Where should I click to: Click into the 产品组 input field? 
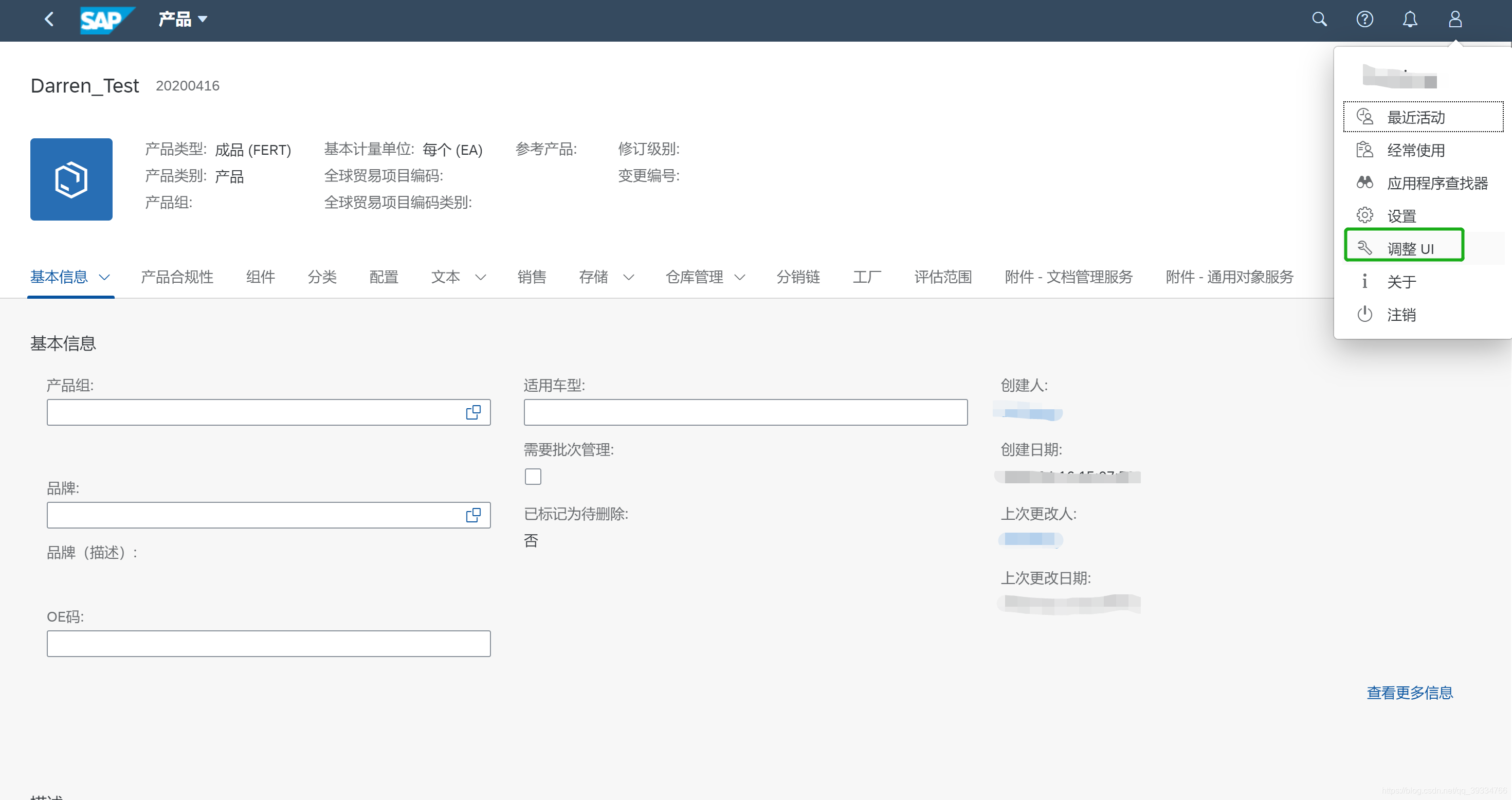268,412
